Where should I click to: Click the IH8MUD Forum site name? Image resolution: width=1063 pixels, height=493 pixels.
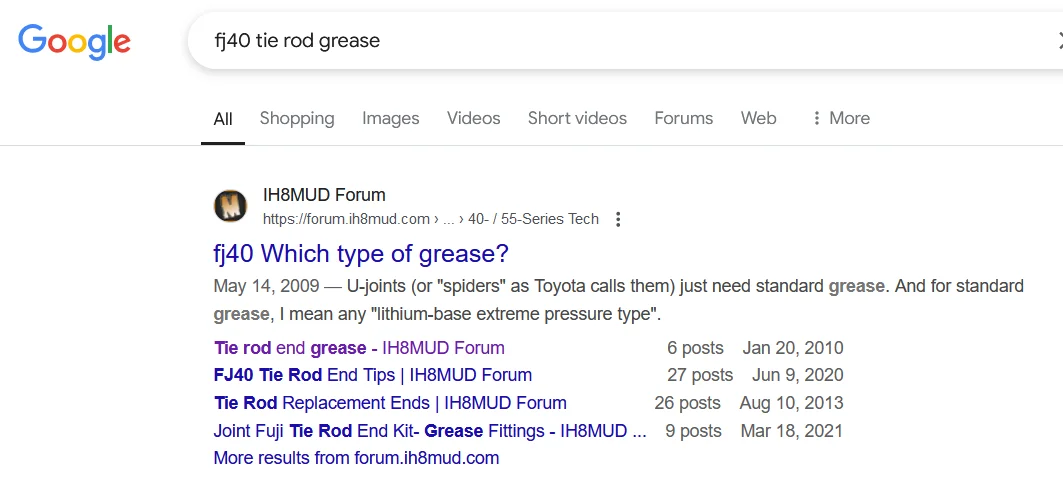(x=324, y=195)
